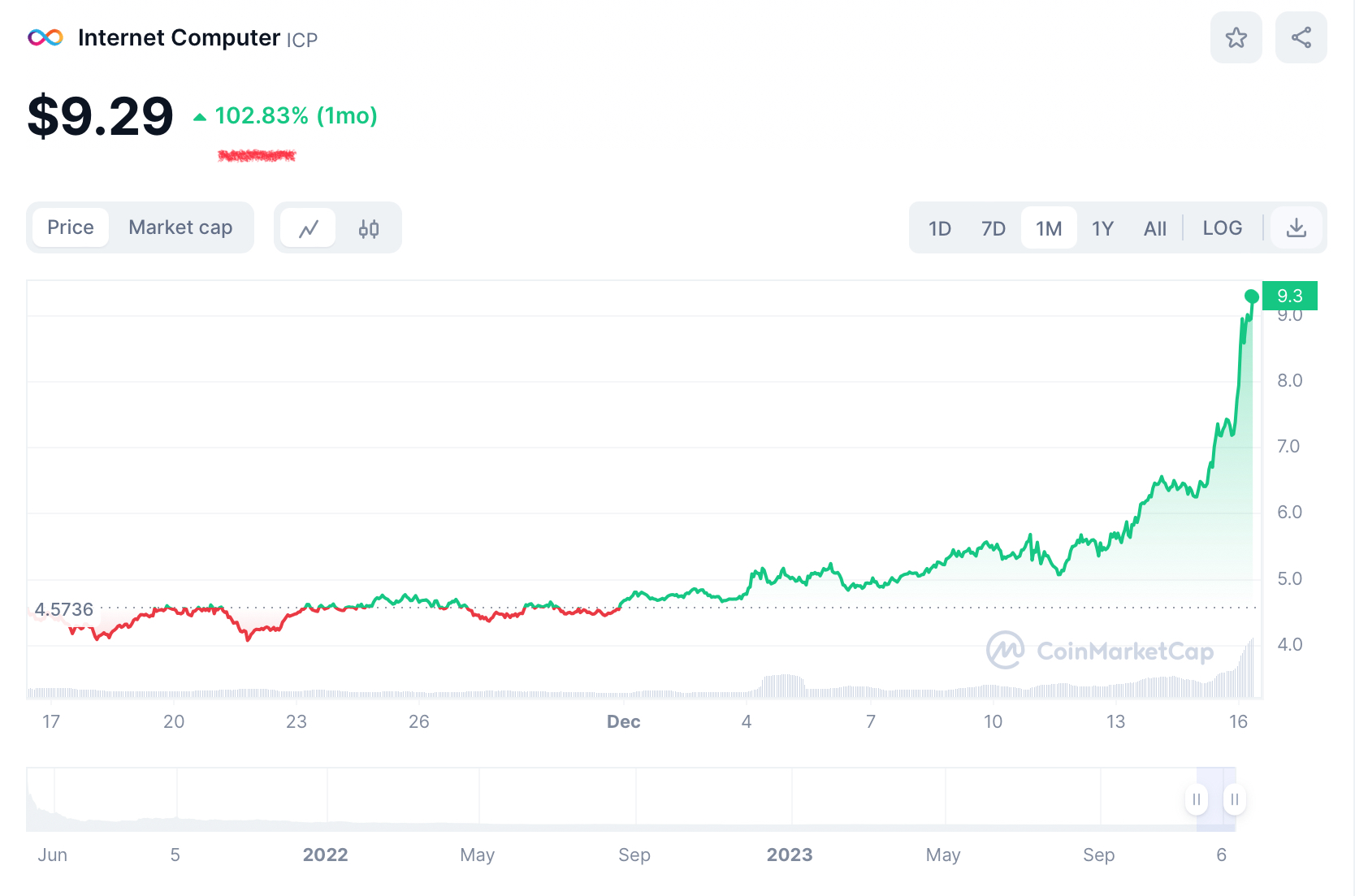Click the ICP ticker symbol
The image size is (1355, 896).
(302, 40)
